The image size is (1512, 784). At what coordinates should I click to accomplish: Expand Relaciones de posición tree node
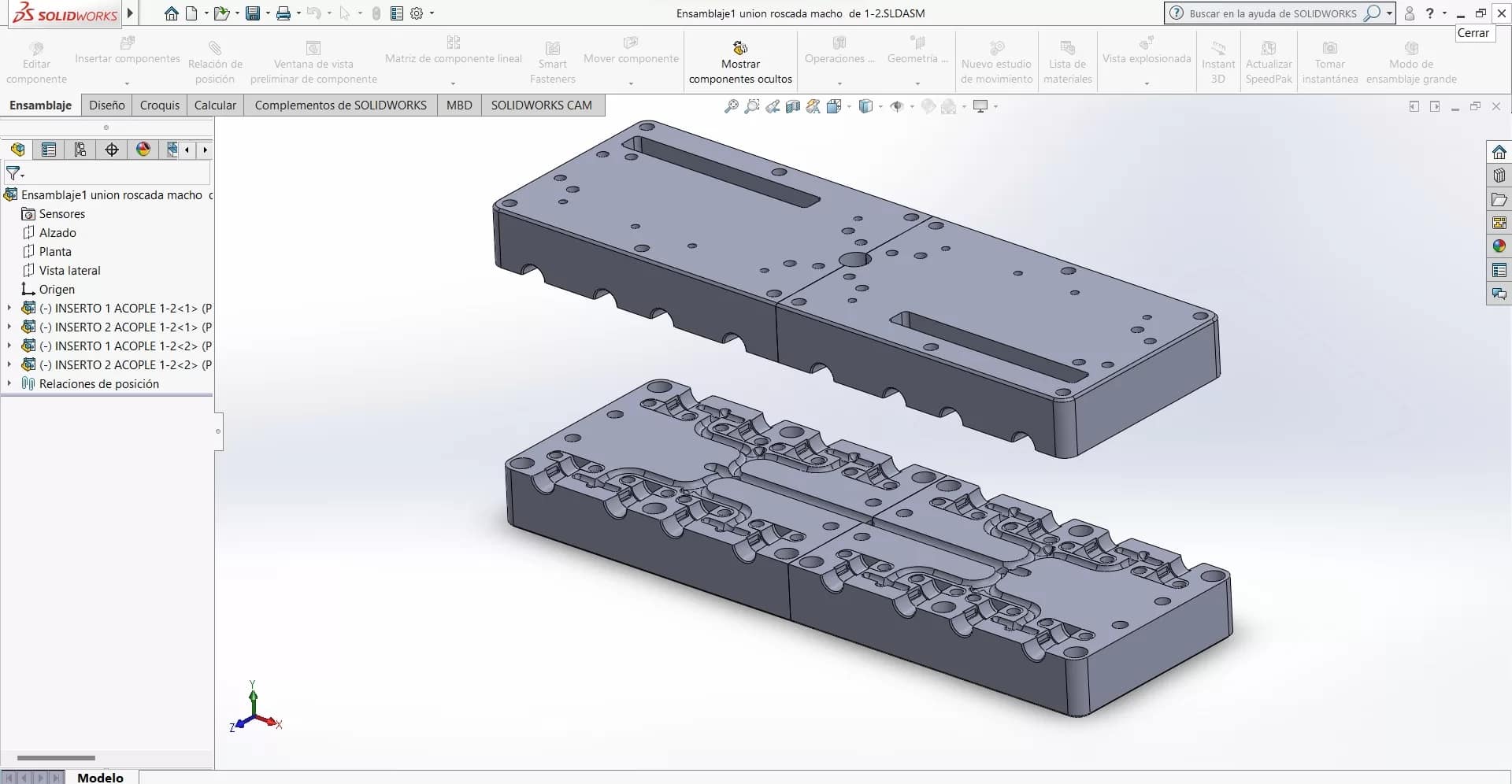point(9,383)
